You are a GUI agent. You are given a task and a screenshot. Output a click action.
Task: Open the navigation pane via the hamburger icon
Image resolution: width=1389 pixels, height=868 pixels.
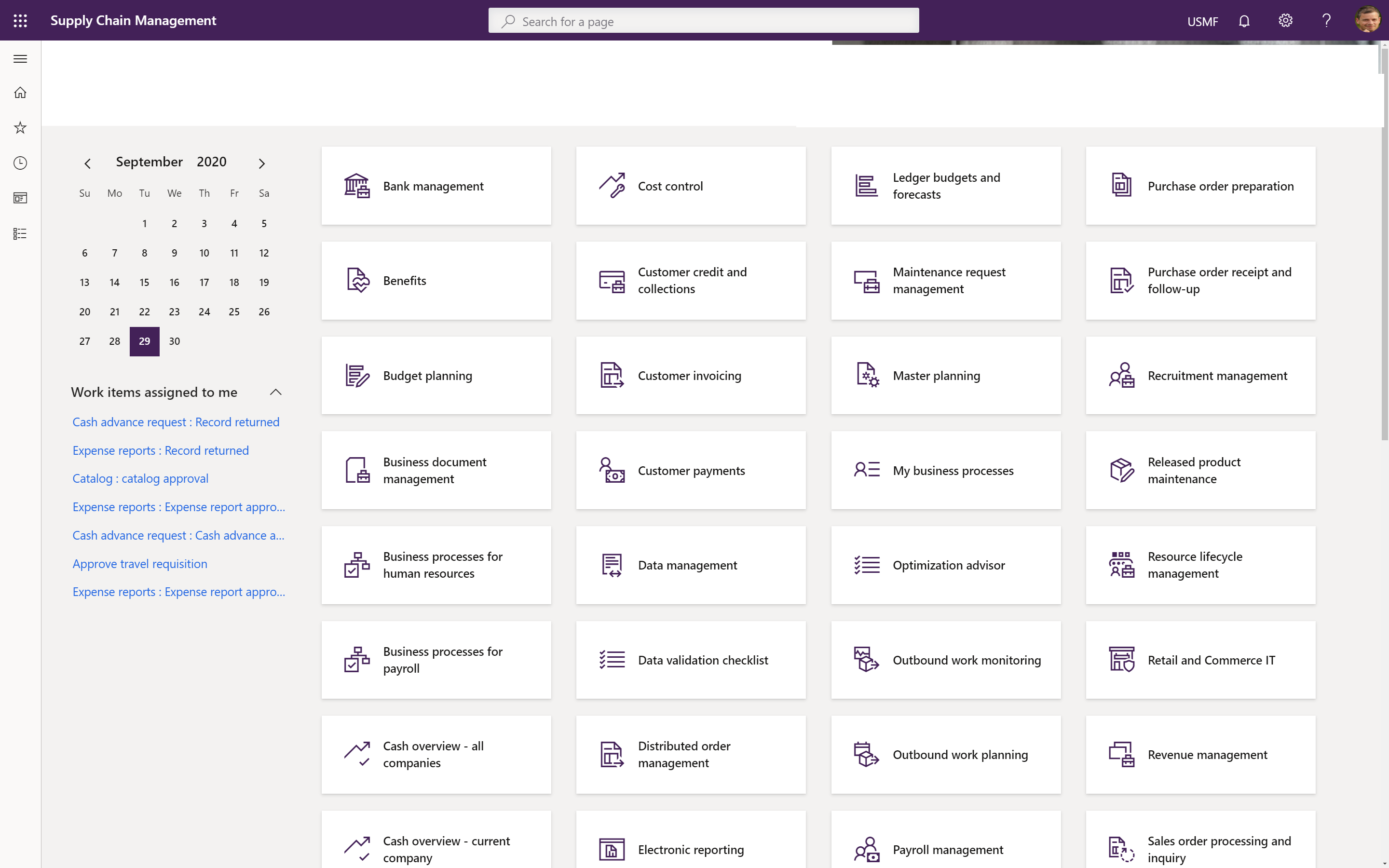(x=20, y=58)
